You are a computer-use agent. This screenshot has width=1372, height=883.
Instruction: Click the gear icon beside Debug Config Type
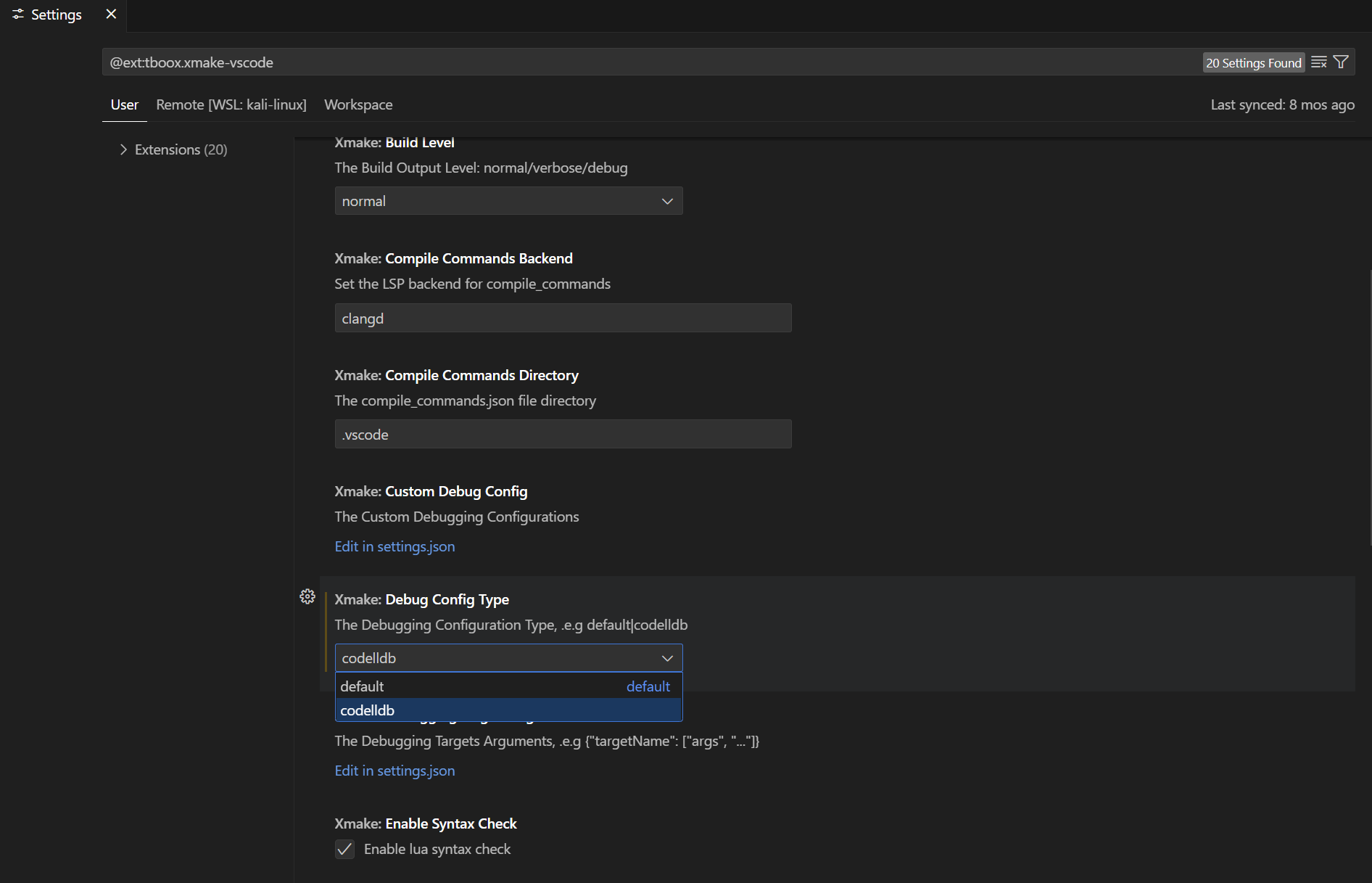click(307, 596)
